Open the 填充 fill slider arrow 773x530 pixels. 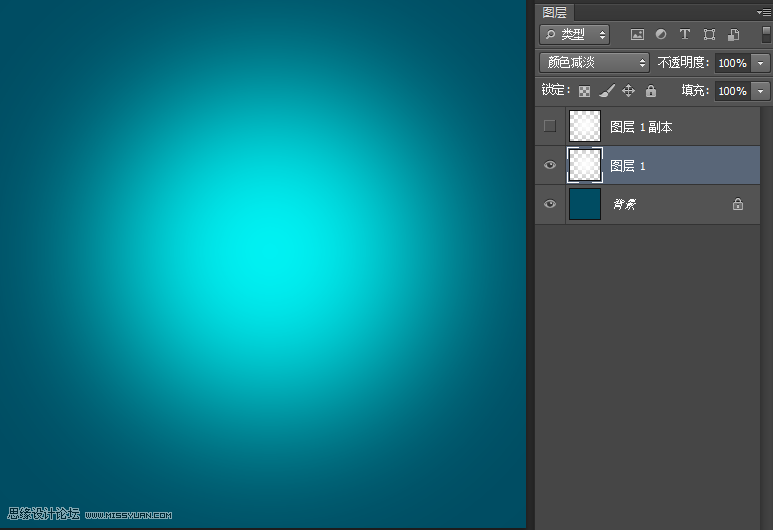[x=760, y=91]
